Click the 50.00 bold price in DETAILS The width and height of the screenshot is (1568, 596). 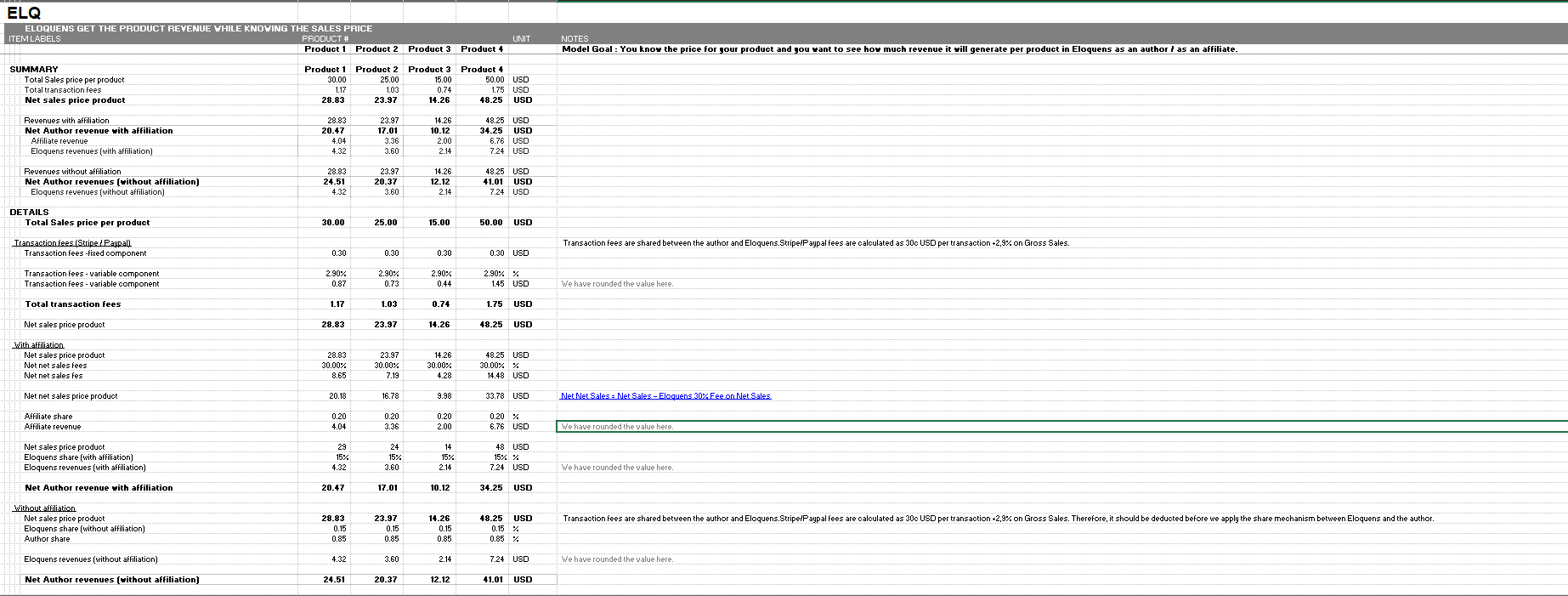point(491,223)
